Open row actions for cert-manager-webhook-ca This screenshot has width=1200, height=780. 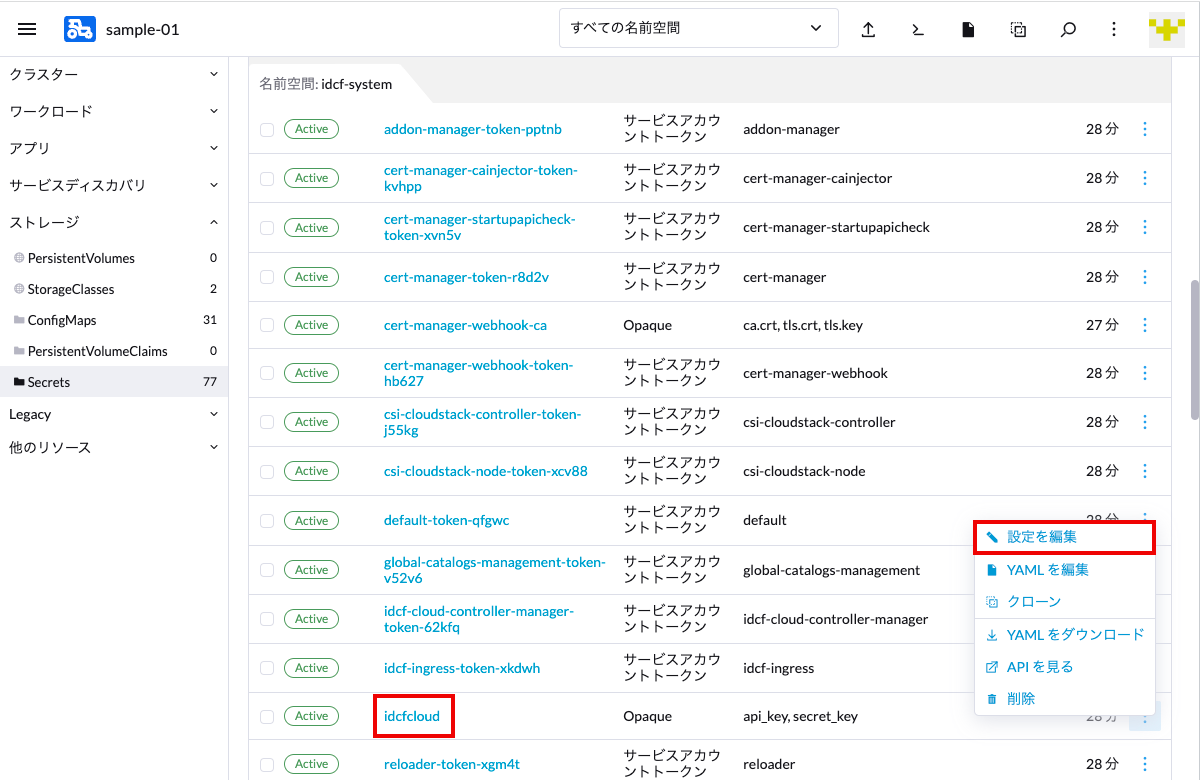coord(1145,325)
